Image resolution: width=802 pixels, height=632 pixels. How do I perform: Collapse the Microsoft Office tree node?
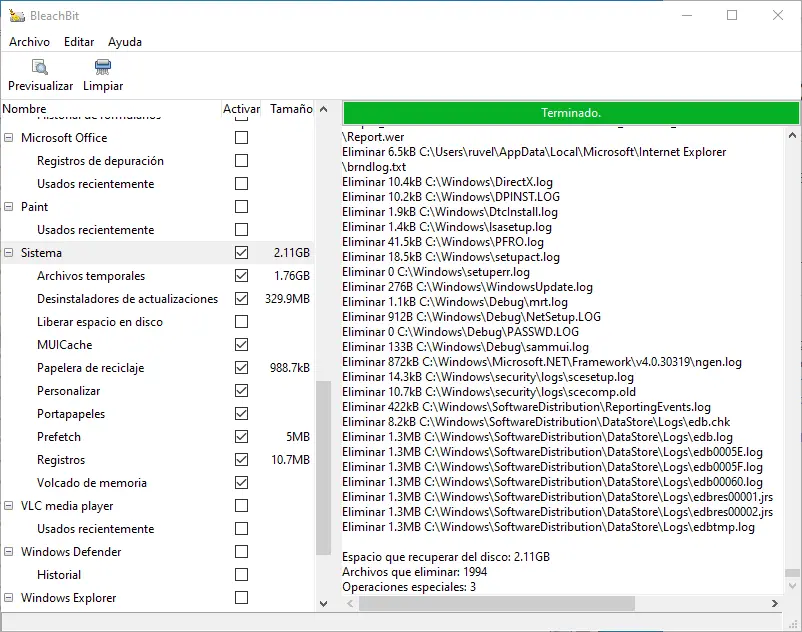tap(9, 138)
